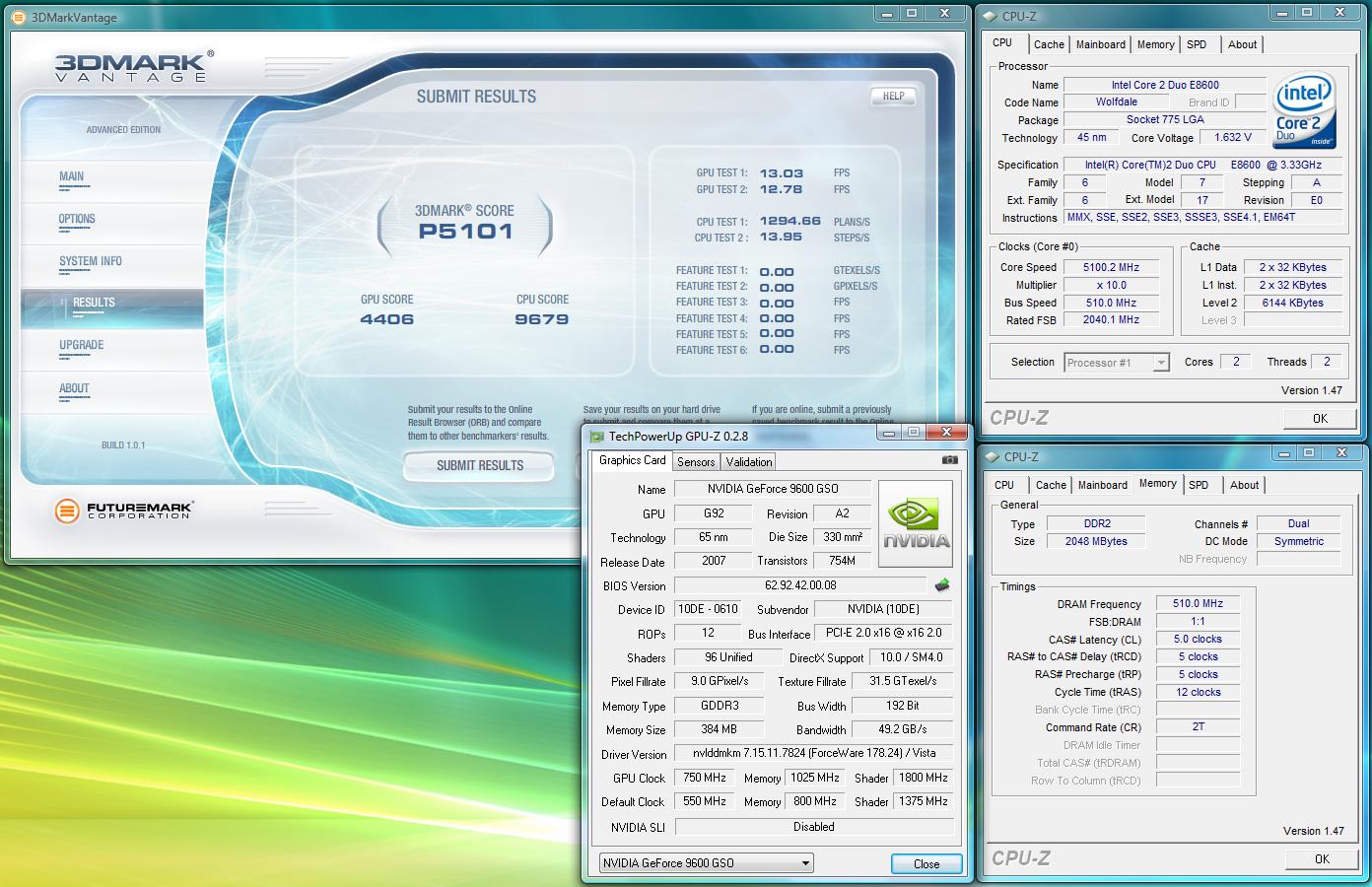The width and height of the screenshot is (1372, 887).
Task: Open About tab in bottom CPU-Z window
Action: [x=1245, y=485]
